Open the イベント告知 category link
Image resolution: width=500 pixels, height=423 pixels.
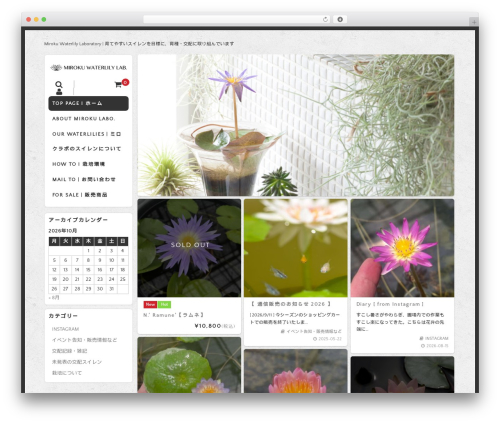[x=84, y=340]
